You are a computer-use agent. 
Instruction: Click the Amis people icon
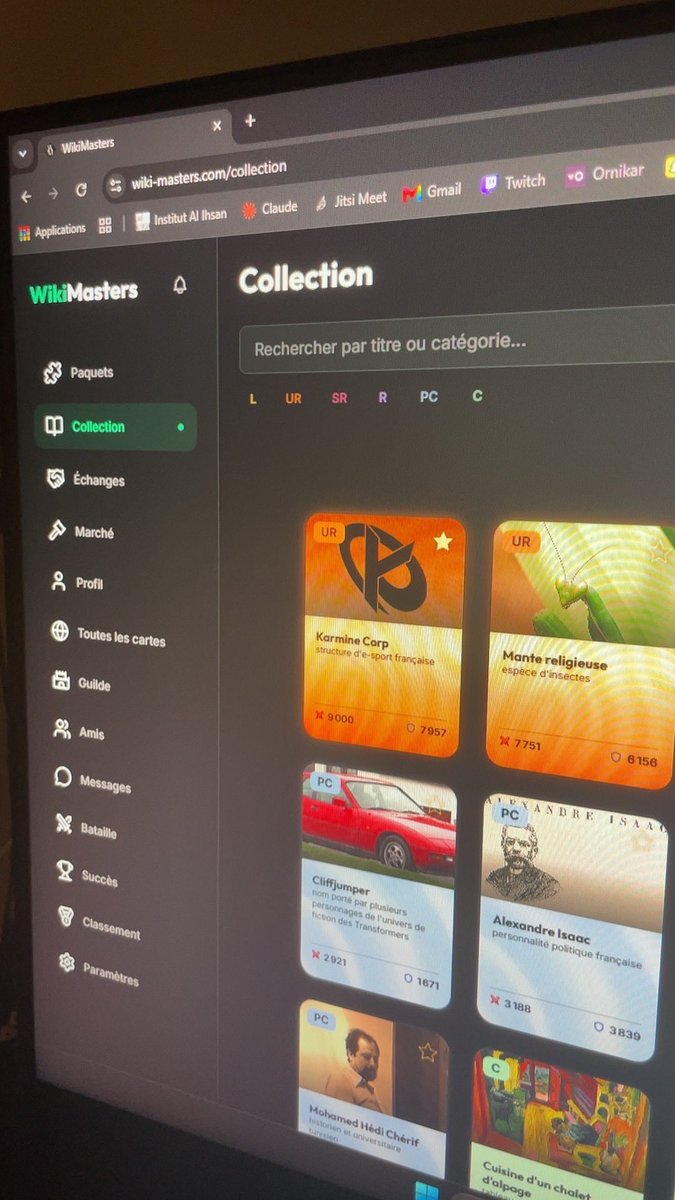[x=63, y=730]
